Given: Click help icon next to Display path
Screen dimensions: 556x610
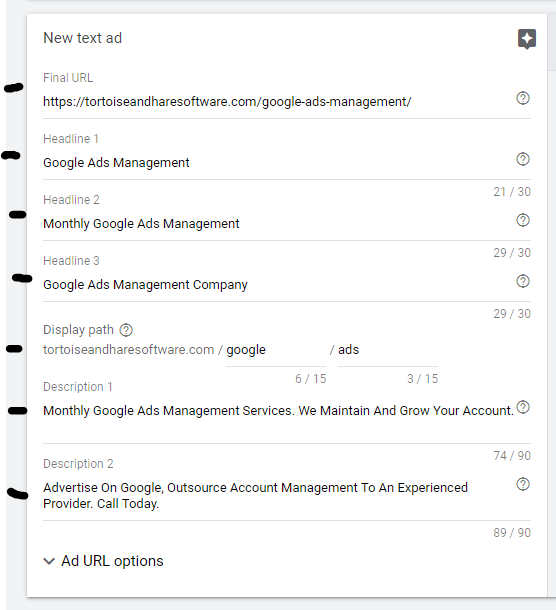Looking at the screenshot, I should (x=126, y=330).
